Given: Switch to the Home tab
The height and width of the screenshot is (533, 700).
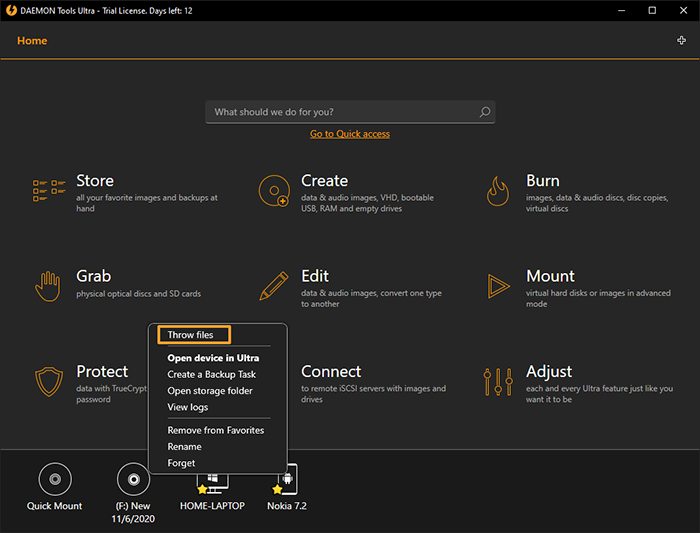Looking at the screenshot, I should coord(32,41).
